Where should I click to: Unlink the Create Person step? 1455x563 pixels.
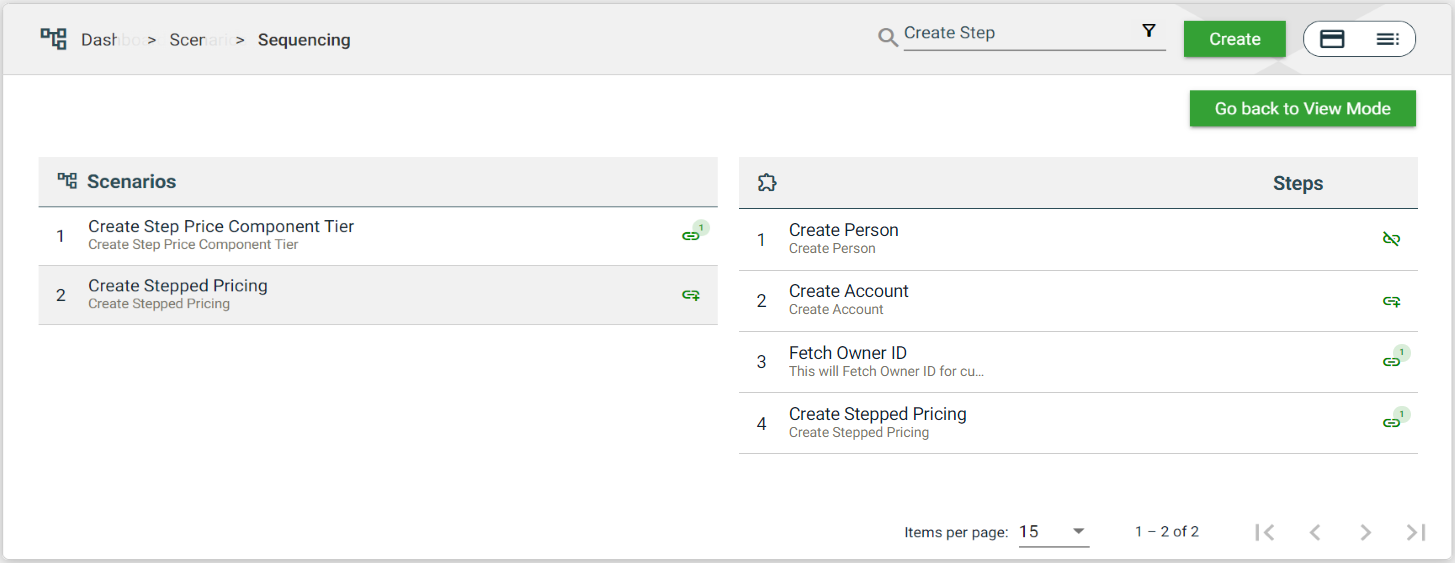tap(1391, 239)
